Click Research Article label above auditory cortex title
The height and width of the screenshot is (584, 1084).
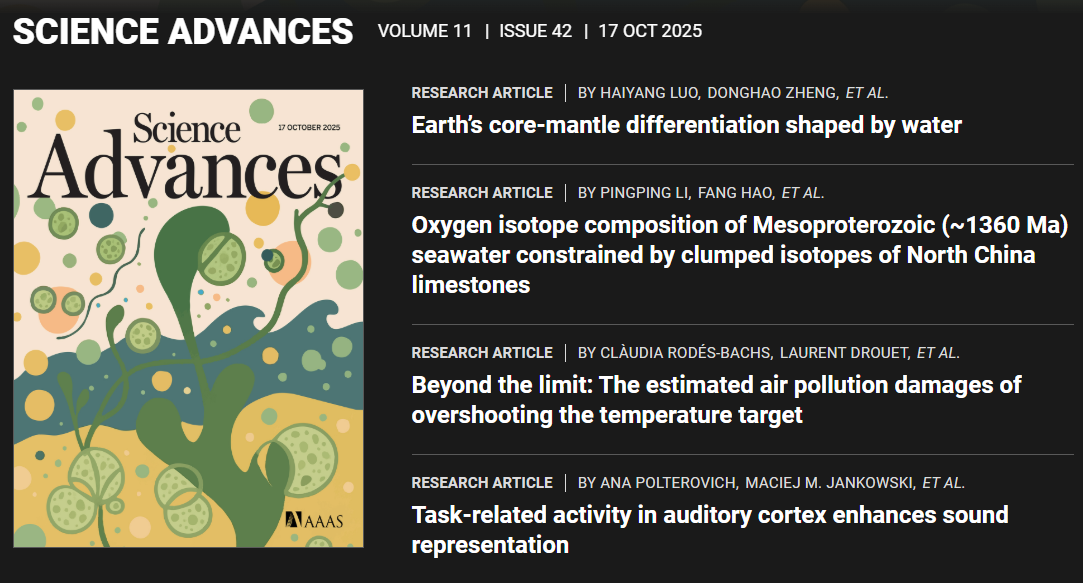(x=481, y=483)
